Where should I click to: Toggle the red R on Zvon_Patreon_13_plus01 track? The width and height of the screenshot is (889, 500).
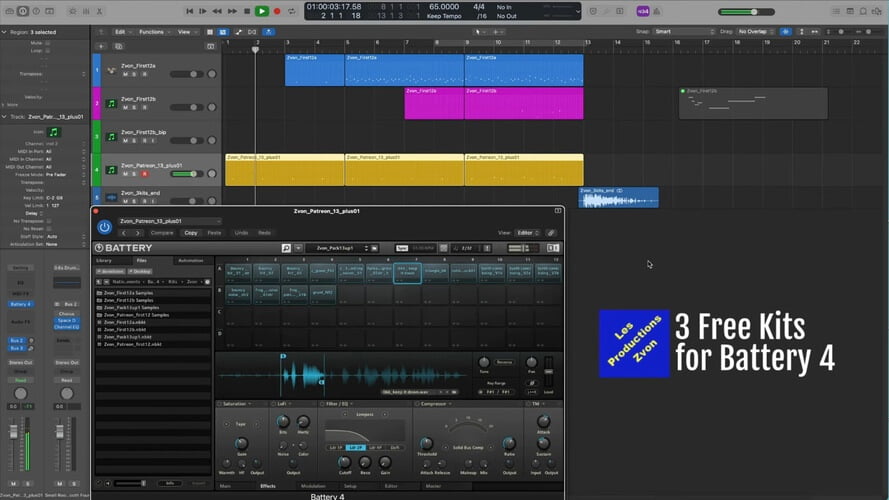(x=145, y=174)
